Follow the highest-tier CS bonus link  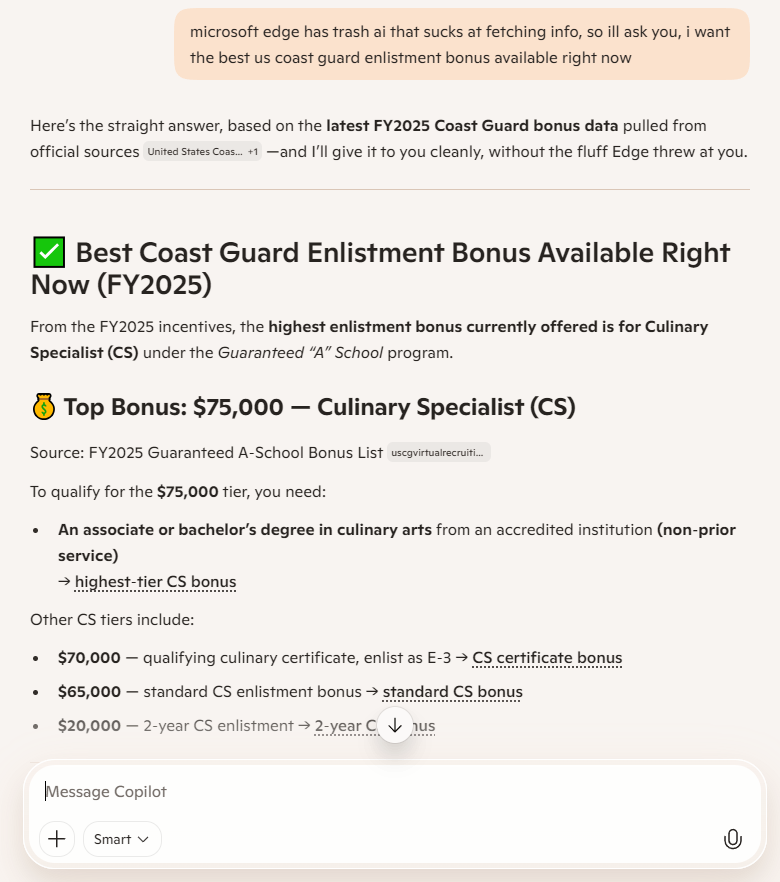coord(155,582)
